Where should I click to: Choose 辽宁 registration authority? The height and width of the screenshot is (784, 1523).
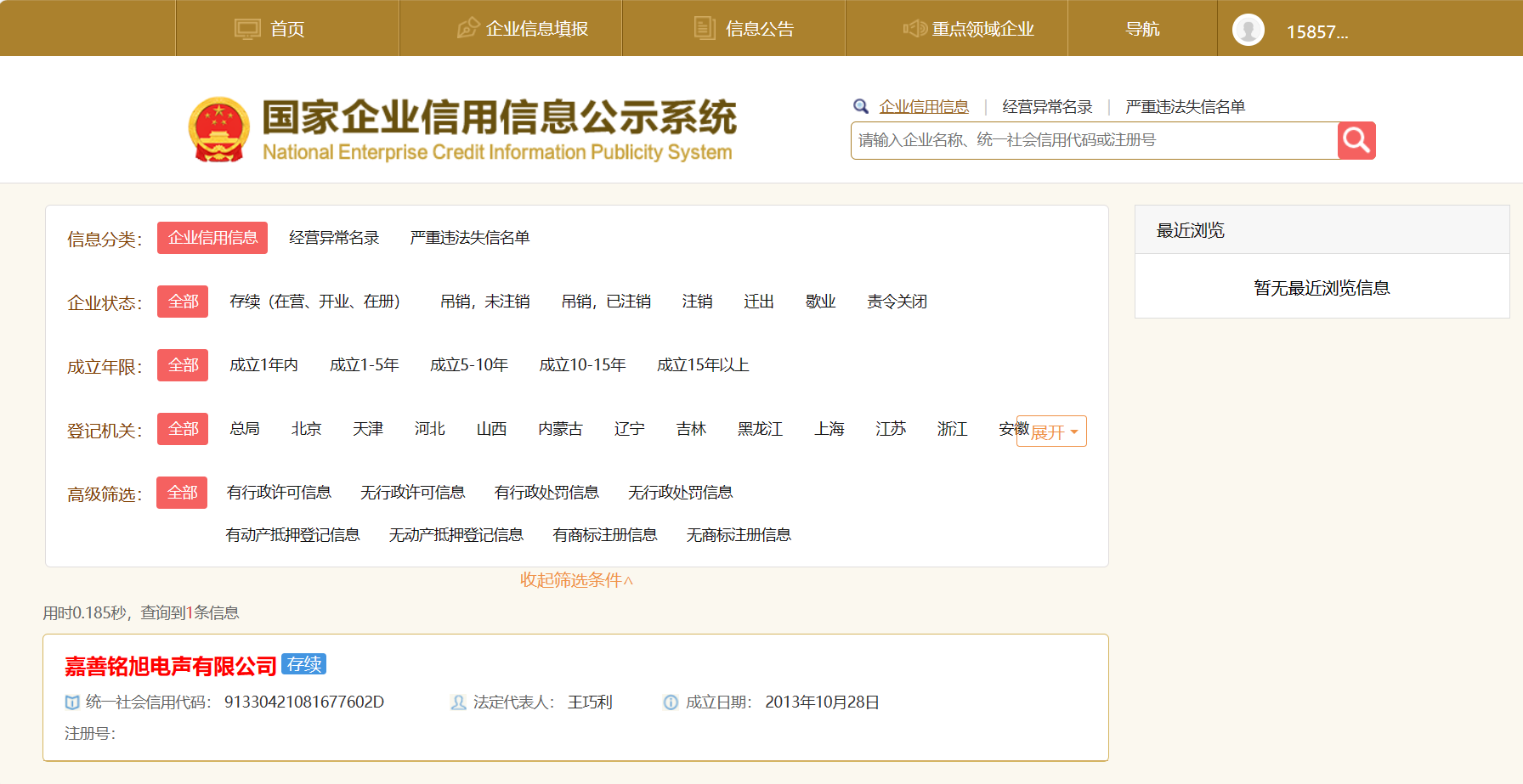click(x=629, y=429)
